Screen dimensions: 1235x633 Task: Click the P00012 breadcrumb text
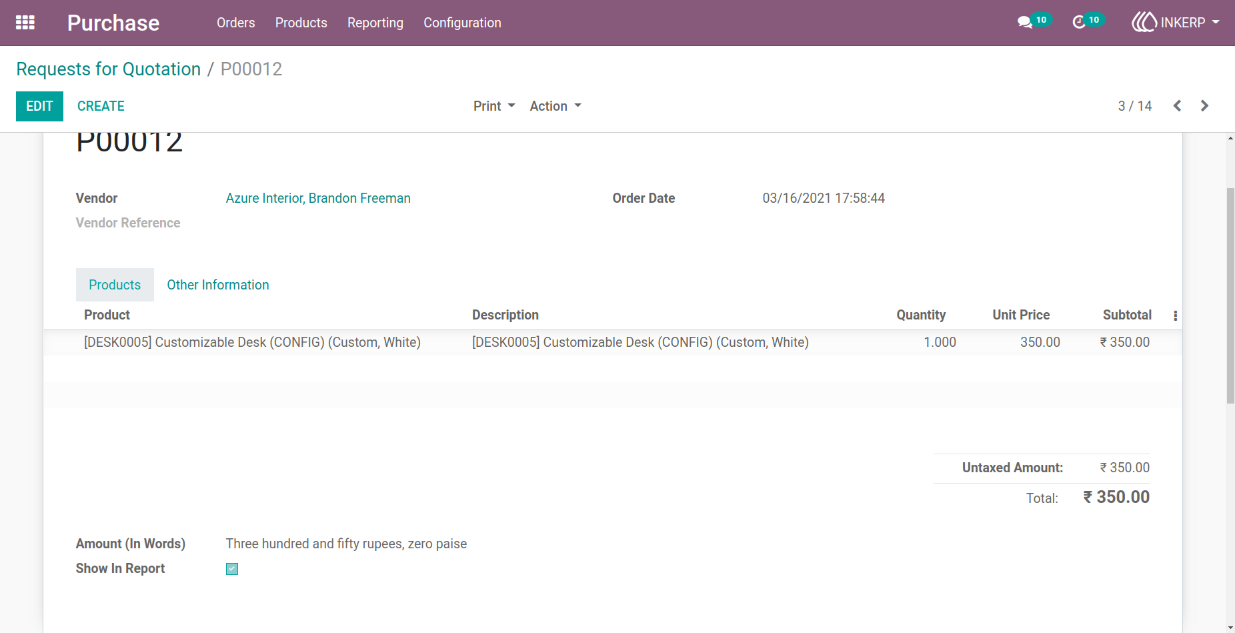tap(251, 69)
